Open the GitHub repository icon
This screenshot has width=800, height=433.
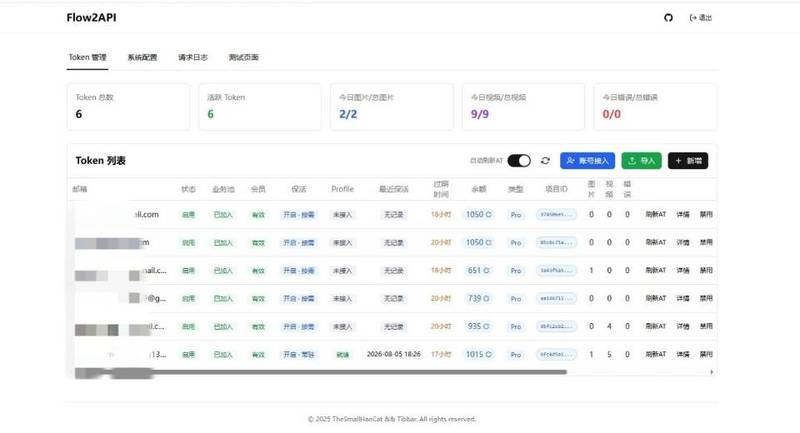point(668,18)
